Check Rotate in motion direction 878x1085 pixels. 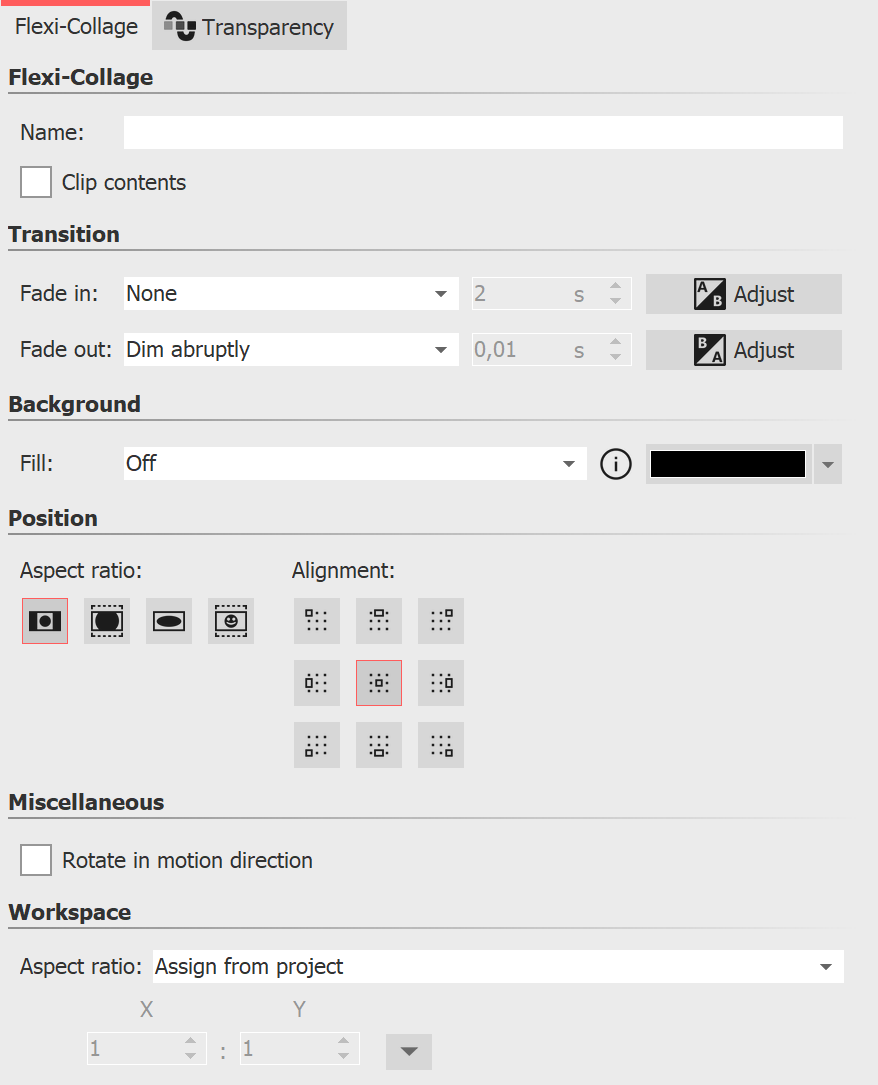click(35, 860)
